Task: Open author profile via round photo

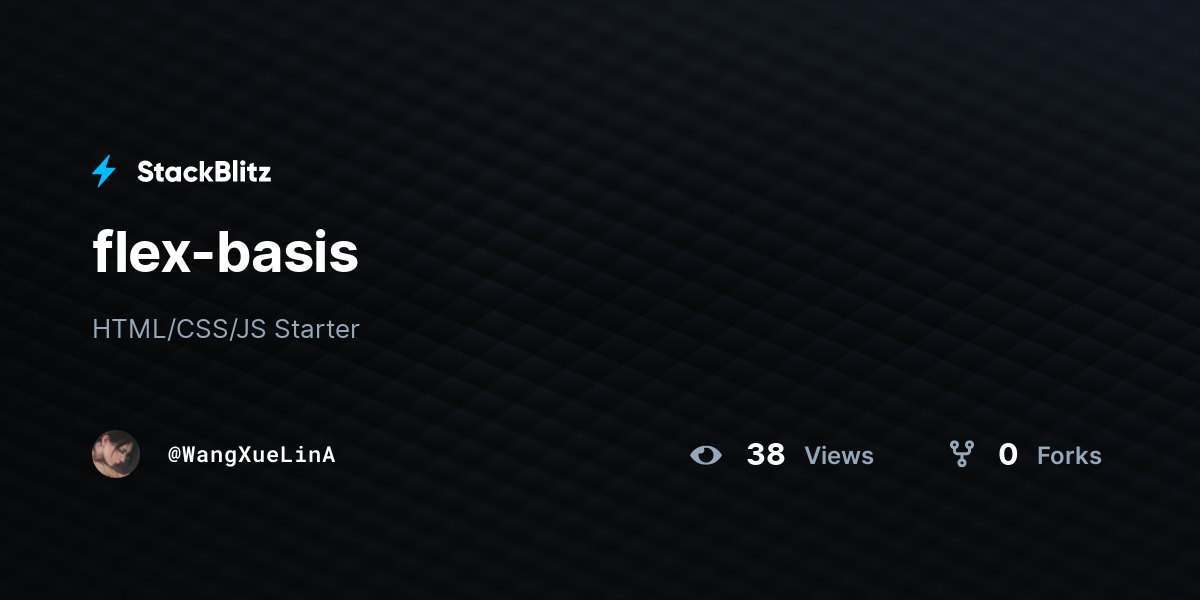Action: tap(116, 454)
